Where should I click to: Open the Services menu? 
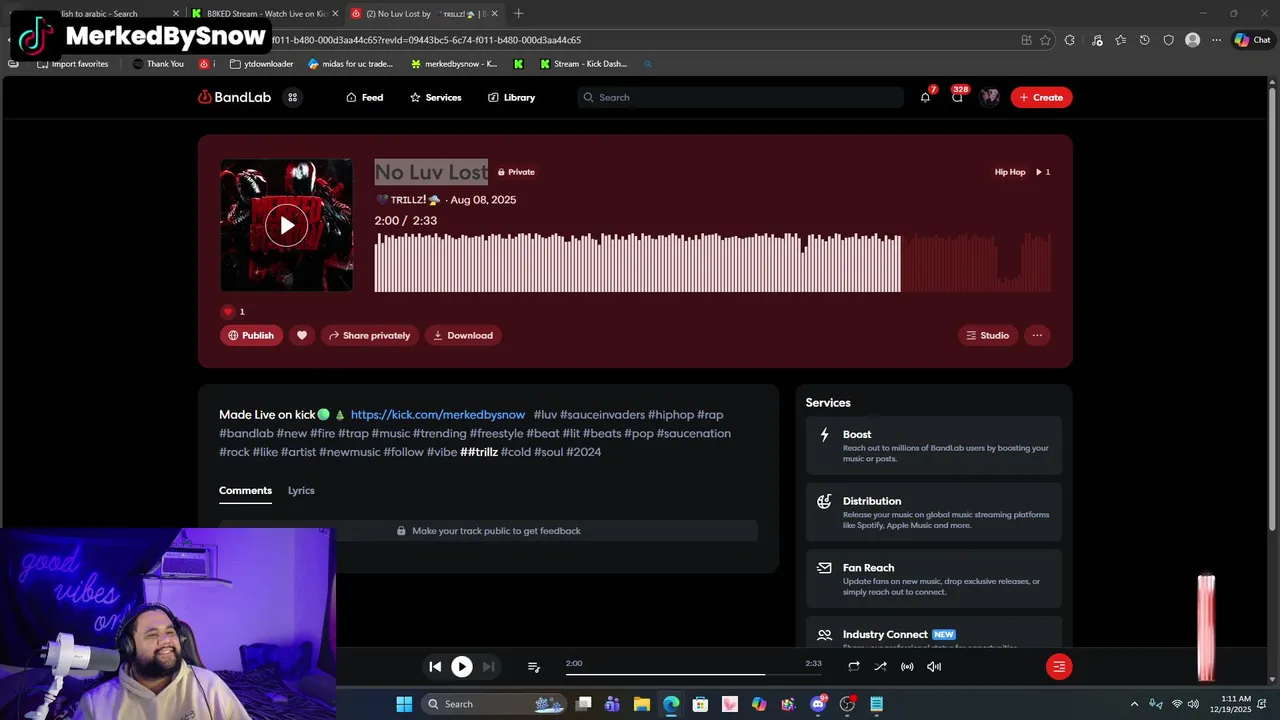point(435,97)
